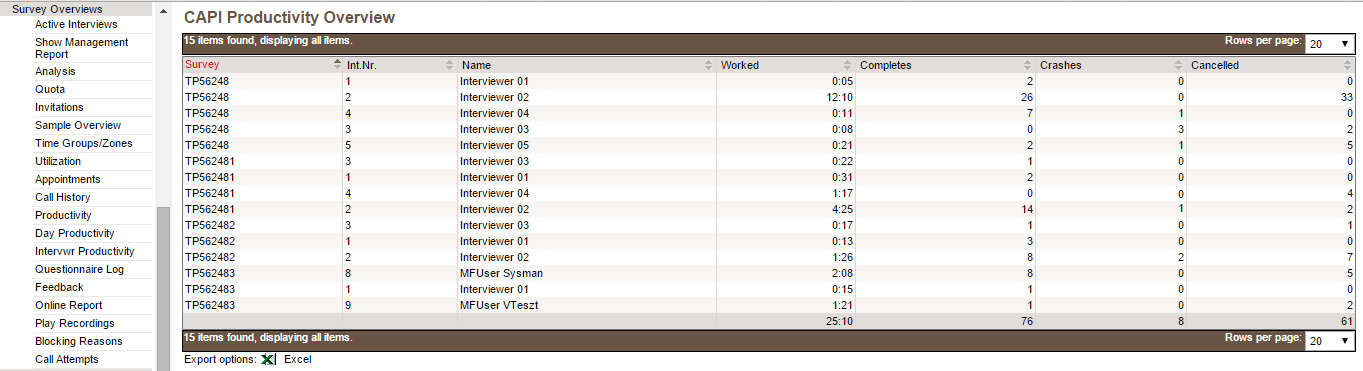1363x371 pixels.
Task: Select Invitations in the sidebar
Action: (59, 107)
